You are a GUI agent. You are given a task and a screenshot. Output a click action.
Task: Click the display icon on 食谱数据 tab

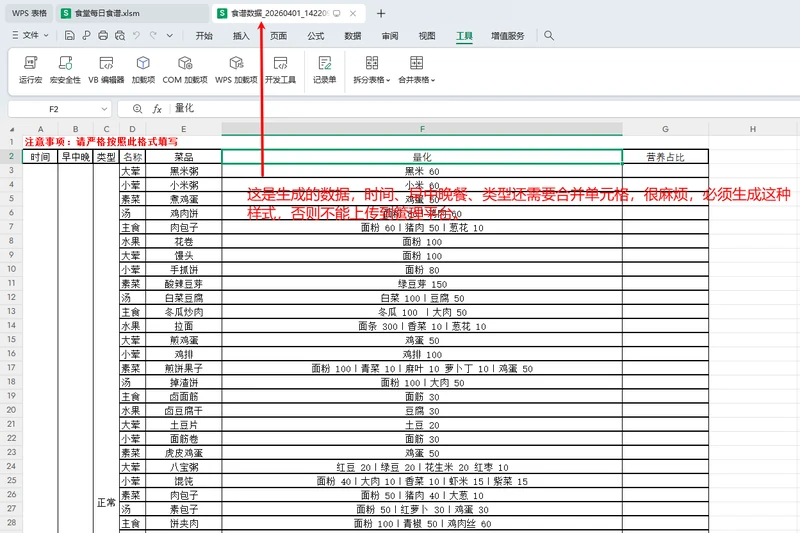pos(337,13)
